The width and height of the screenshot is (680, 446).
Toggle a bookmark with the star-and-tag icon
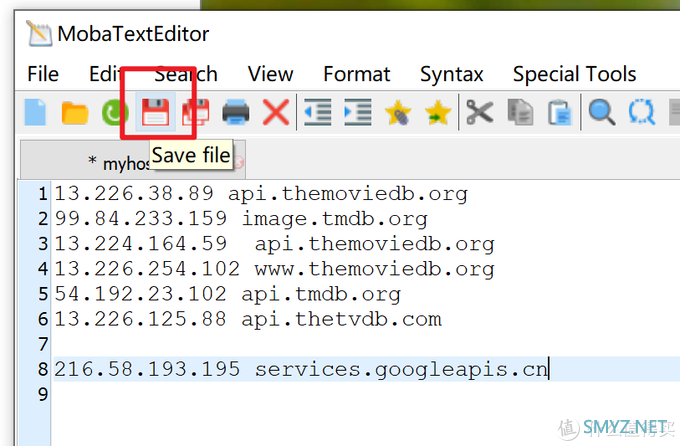click(x=398, y=112)
